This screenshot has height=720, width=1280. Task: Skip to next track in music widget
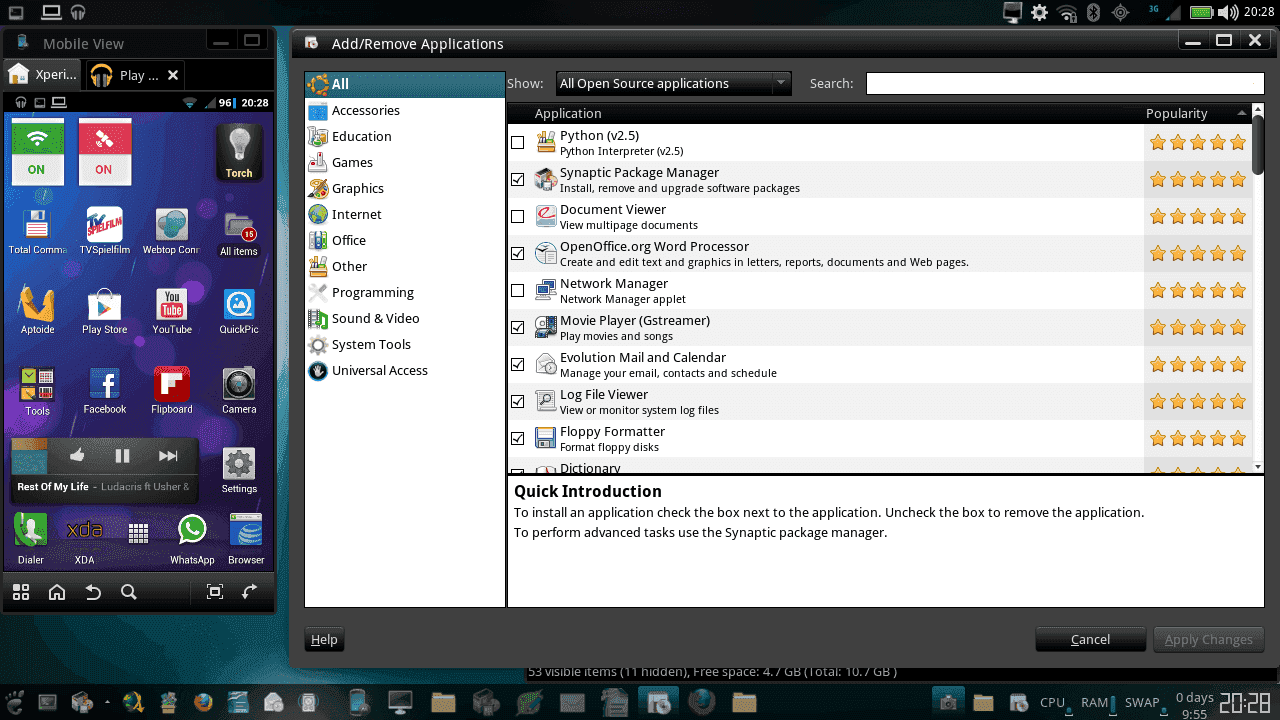pyautogui.click(x=168, y=456)
